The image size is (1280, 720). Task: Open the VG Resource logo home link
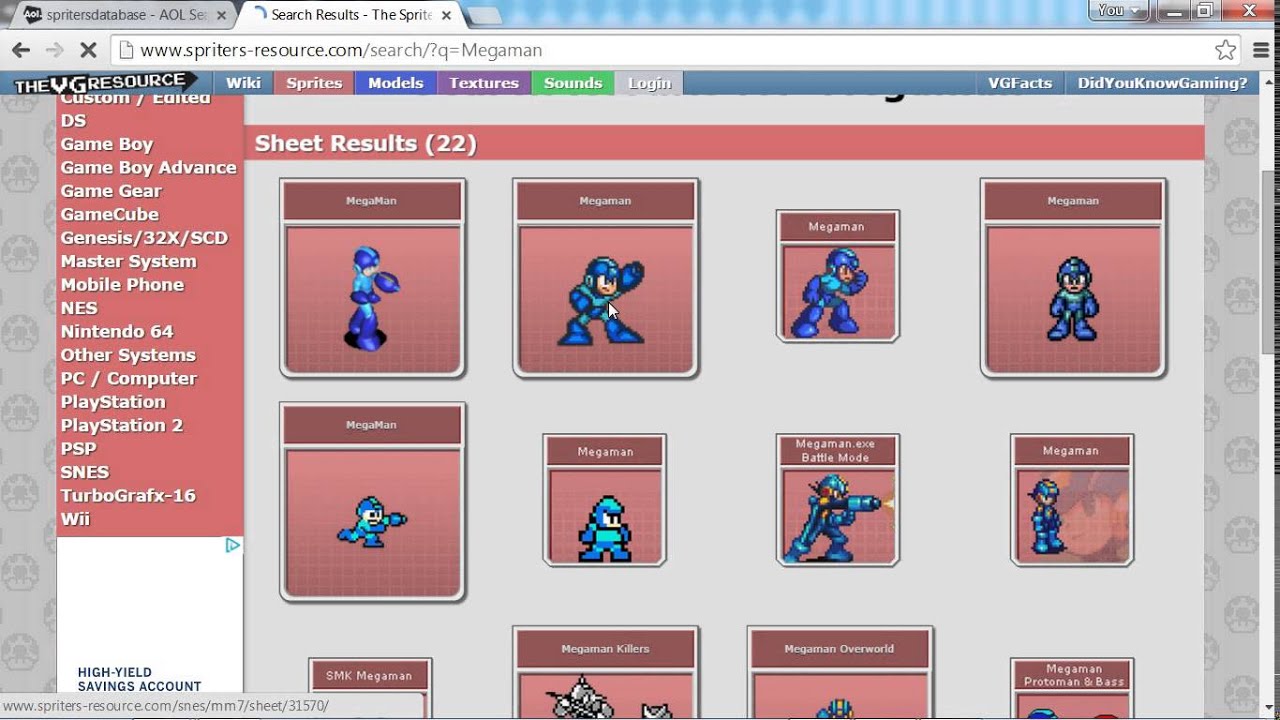(105, 83)
